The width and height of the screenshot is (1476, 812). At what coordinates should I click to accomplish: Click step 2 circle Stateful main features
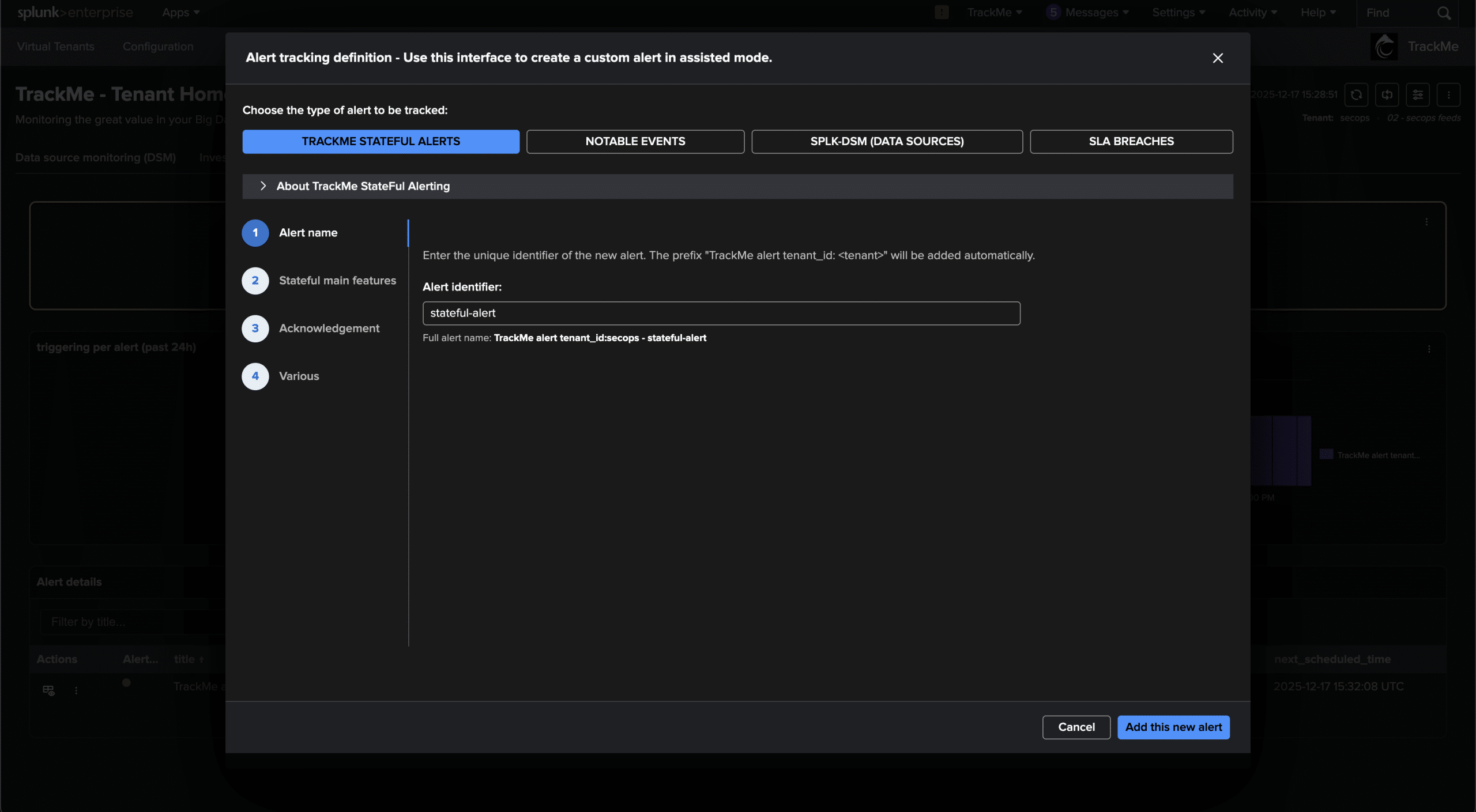pyautogui.click(x=255, y=281)
